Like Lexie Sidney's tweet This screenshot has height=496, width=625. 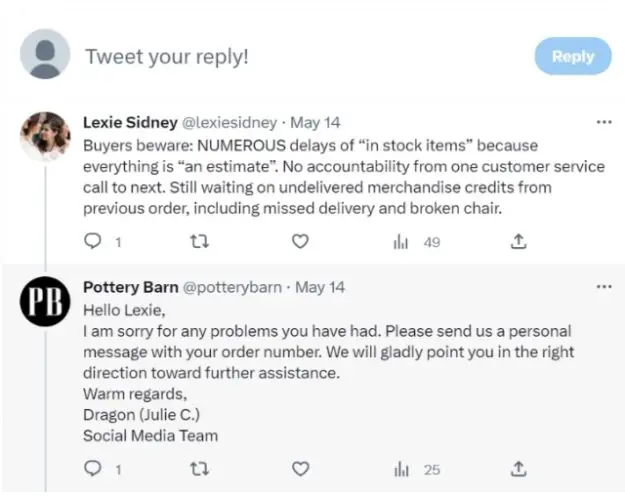coord(299,241)
